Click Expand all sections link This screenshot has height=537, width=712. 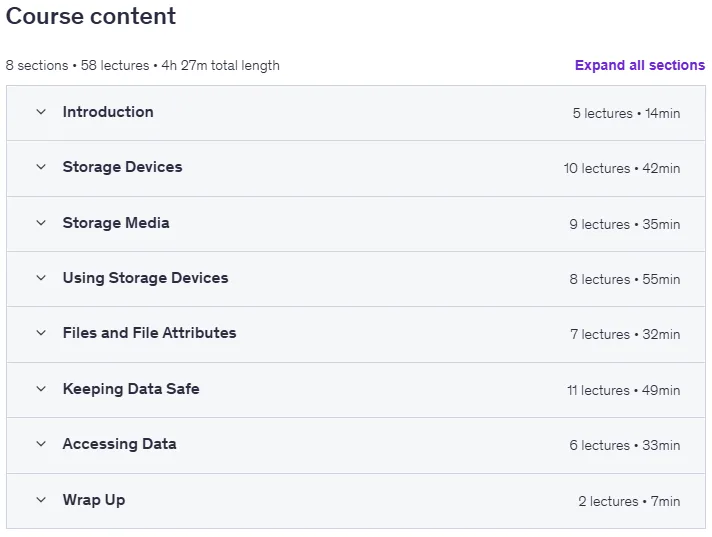[x=640, y=65]
